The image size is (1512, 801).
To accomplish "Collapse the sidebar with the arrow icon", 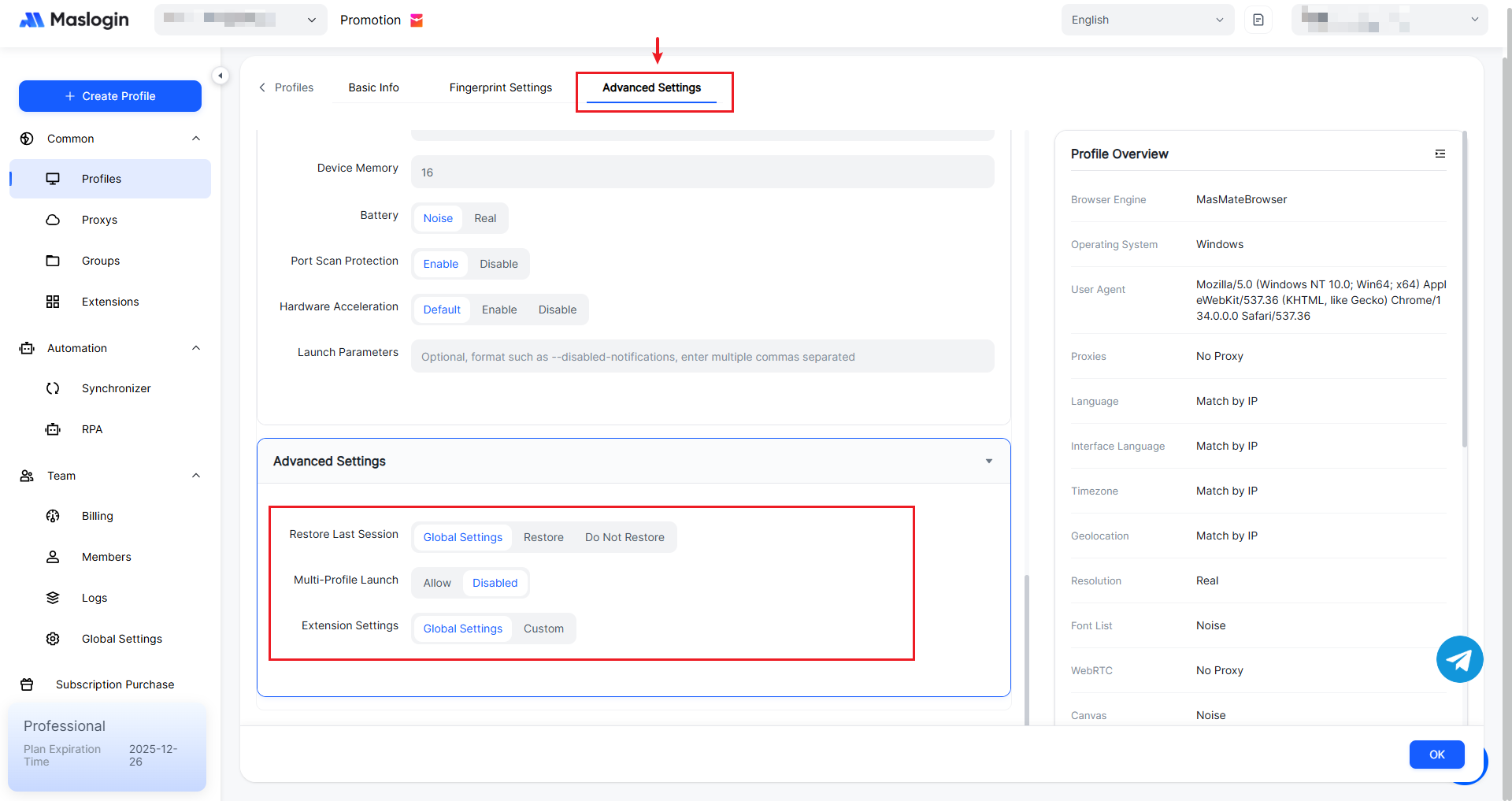I will click(220, 76).
